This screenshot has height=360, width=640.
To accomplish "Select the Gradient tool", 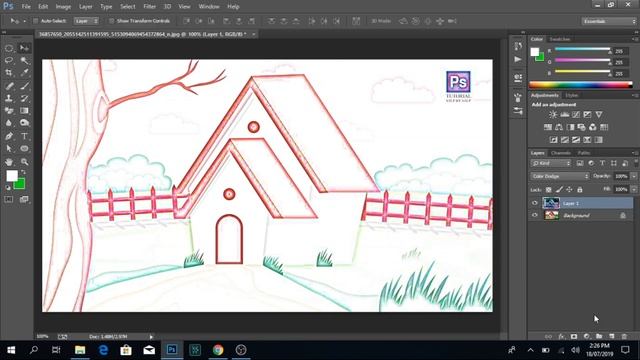I will coord(24,111).
